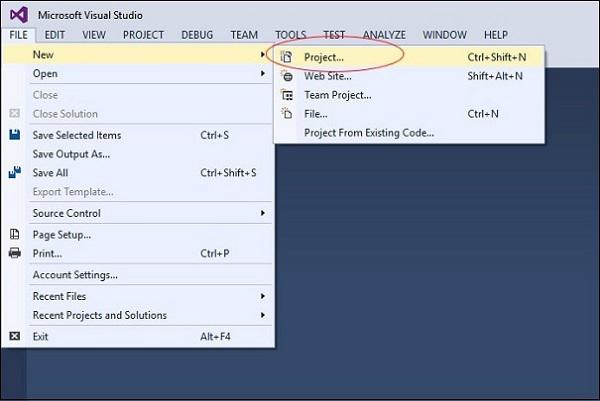Click the Save All icon
The width and height of the screenshot is (600, 401).
pos(15,173)
